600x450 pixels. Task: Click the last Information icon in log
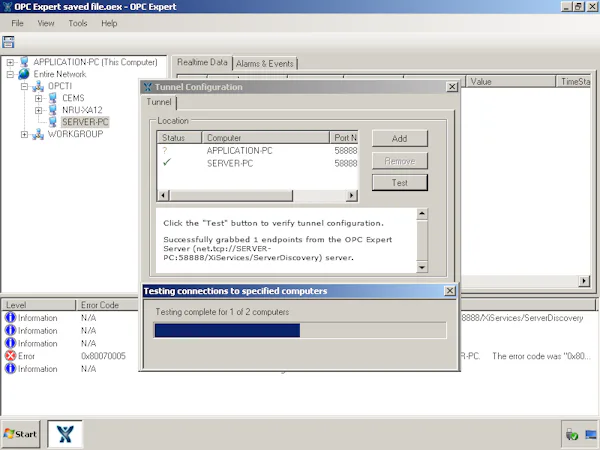click(10, 368)
